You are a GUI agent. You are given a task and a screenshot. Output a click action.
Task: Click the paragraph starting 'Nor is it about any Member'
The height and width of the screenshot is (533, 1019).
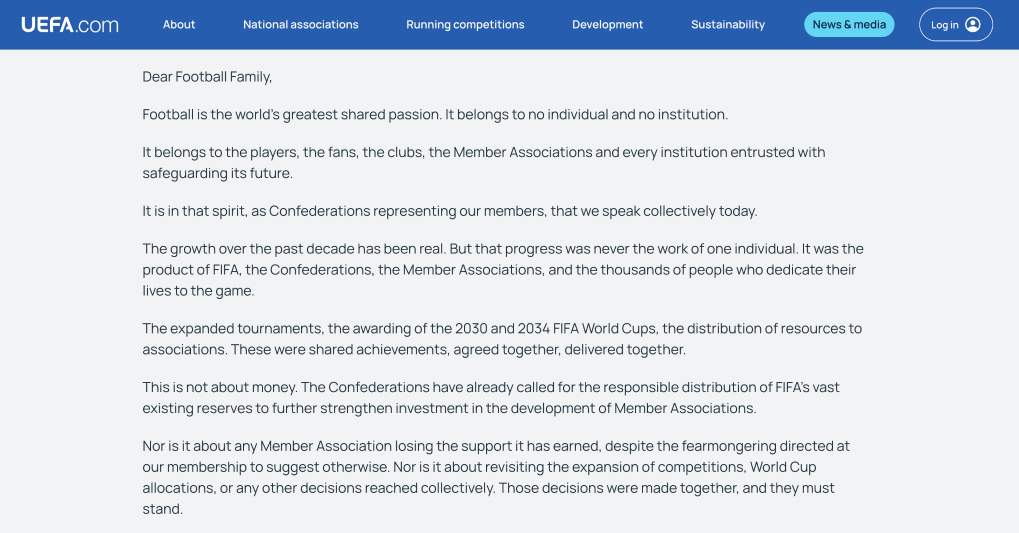(x=497, y=478)
